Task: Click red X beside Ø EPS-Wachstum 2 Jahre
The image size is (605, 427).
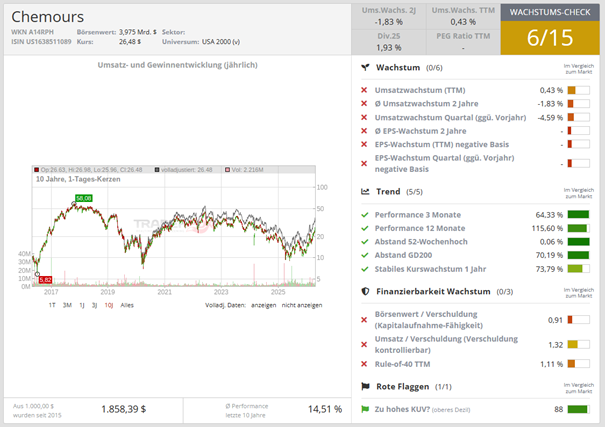Action: (x=364, y=131)
